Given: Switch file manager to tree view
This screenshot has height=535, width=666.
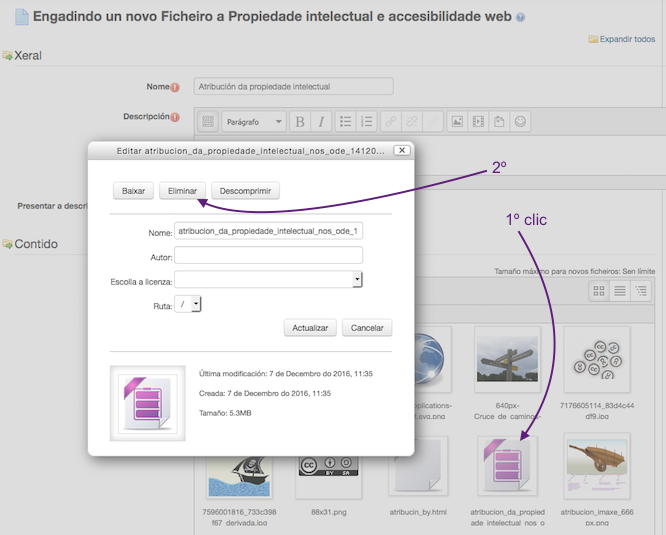Looking at the screenshot, I should 641,291.
